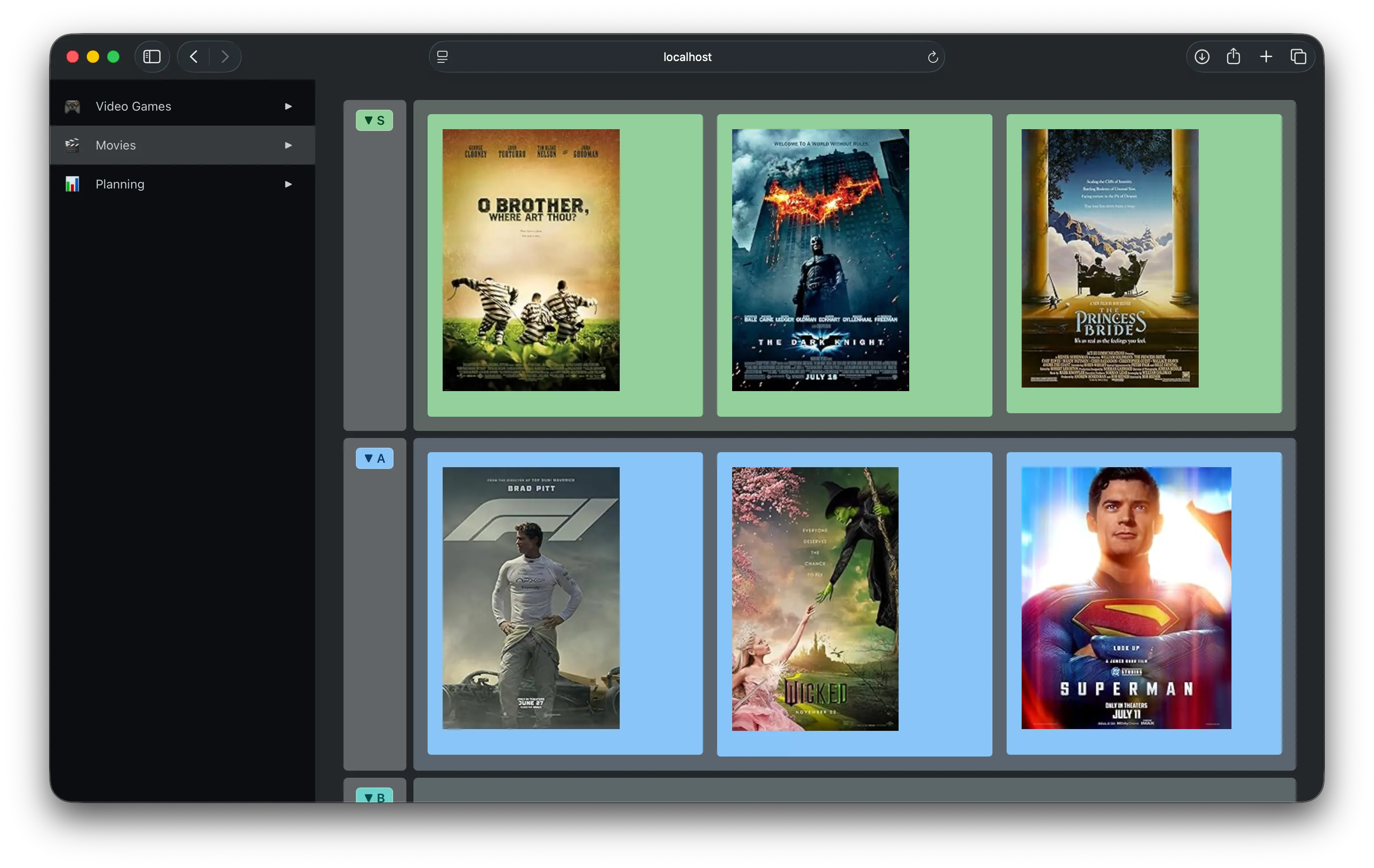Click the Movies clapperboard icon

pyautogui.click(x=73, y=145)
